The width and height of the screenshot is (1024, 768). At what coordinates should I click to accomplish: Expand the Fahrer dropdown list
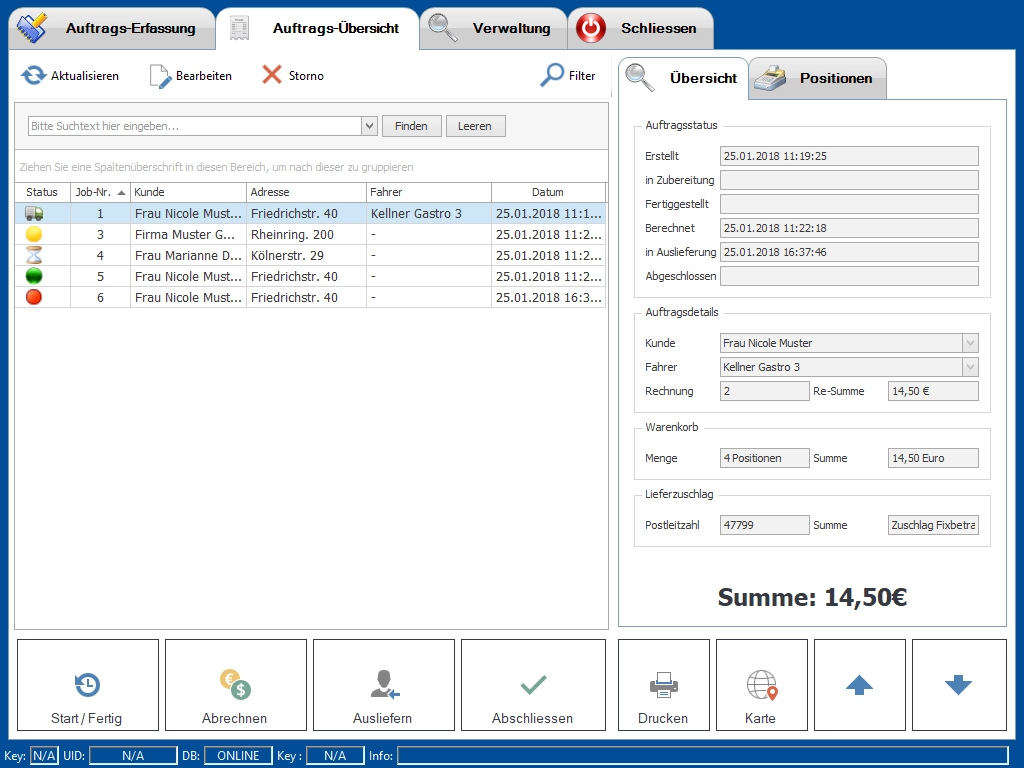[x=969, y=367]
